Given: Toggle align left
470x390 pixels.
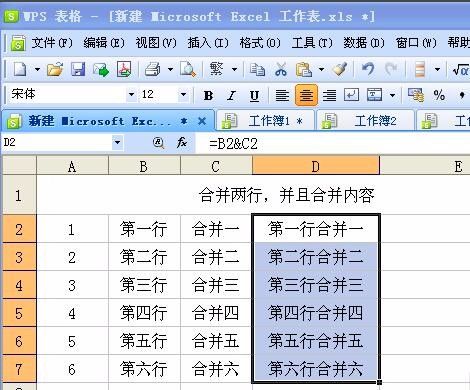Looking at the screenshot, I should point(282,96).
